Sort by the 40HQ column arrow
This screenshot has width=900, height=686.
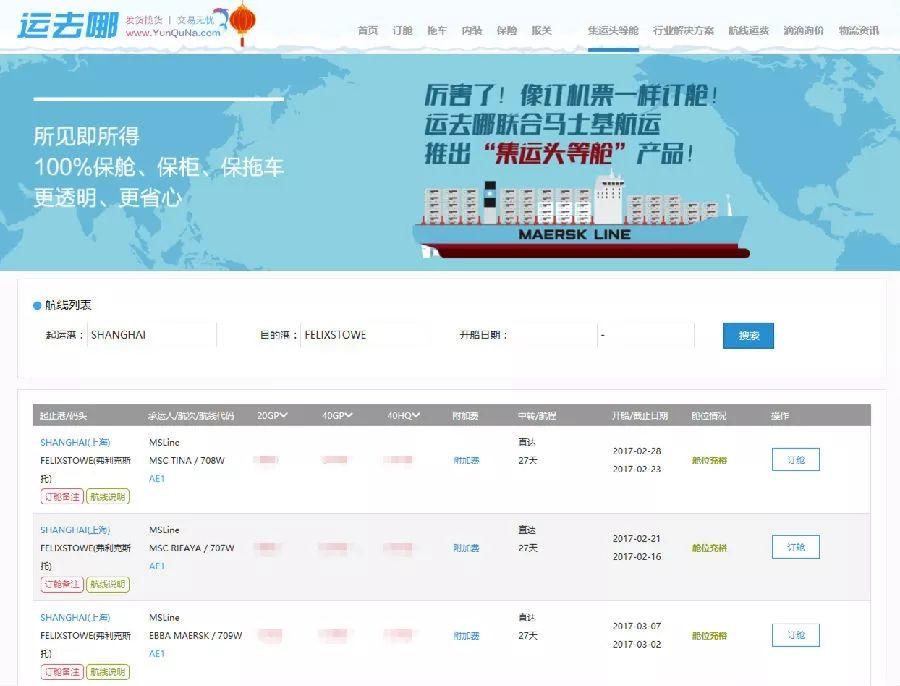[416, 415]
